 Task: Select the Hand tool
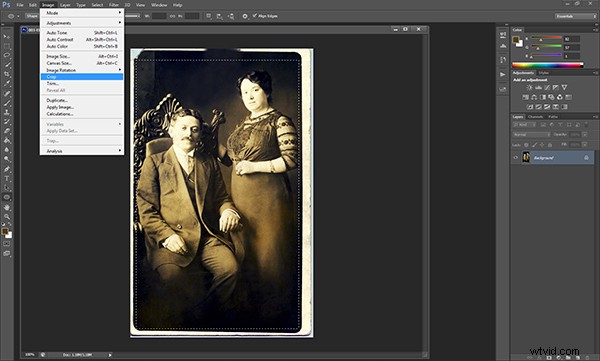pos(7,207)
